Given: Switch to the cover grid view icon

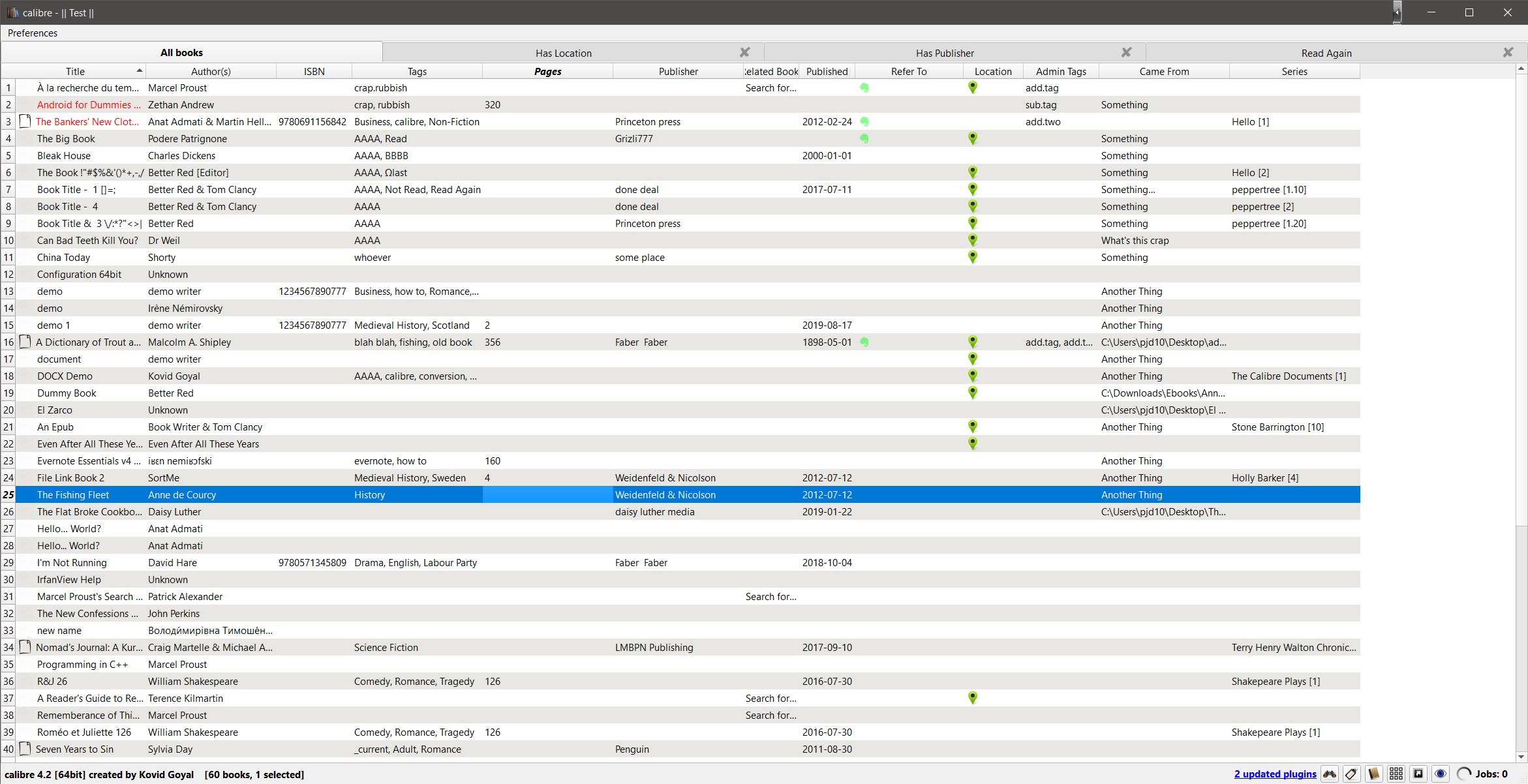Looking at the screenshot, I should click(1396, 774).
